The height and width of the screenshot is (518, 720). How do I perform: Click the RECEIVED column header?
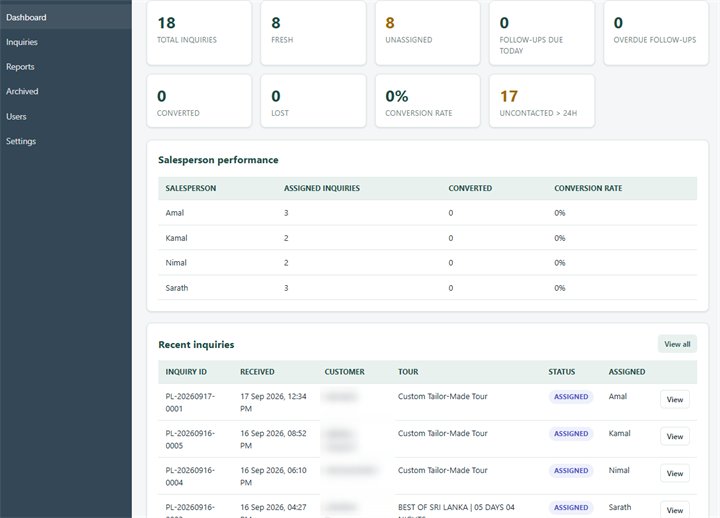pyautogui.click(x=257, y=372)
